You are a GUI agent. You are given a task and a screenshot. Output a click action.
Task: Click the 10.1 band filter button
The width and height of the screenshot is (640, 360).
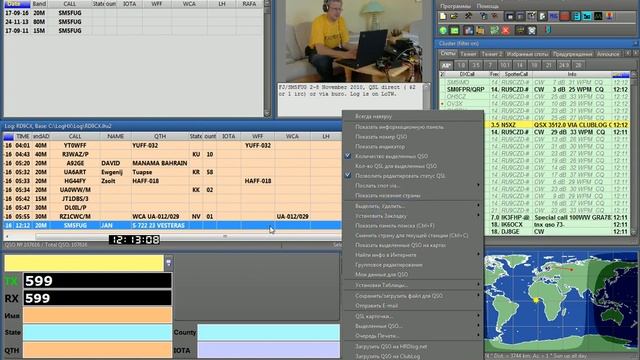coord(505,65)
